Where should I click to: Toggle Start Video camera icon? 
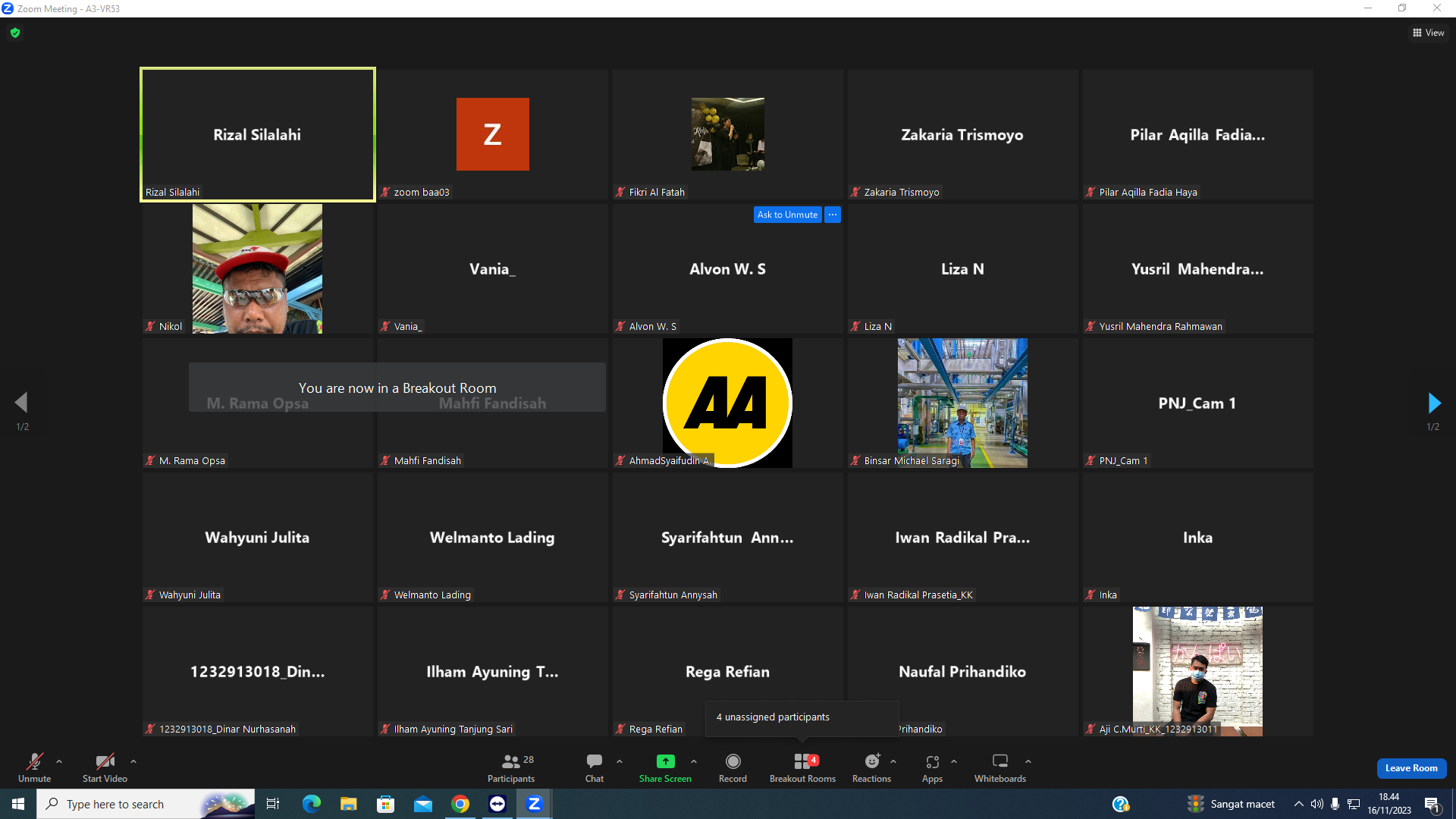[105, 761]
